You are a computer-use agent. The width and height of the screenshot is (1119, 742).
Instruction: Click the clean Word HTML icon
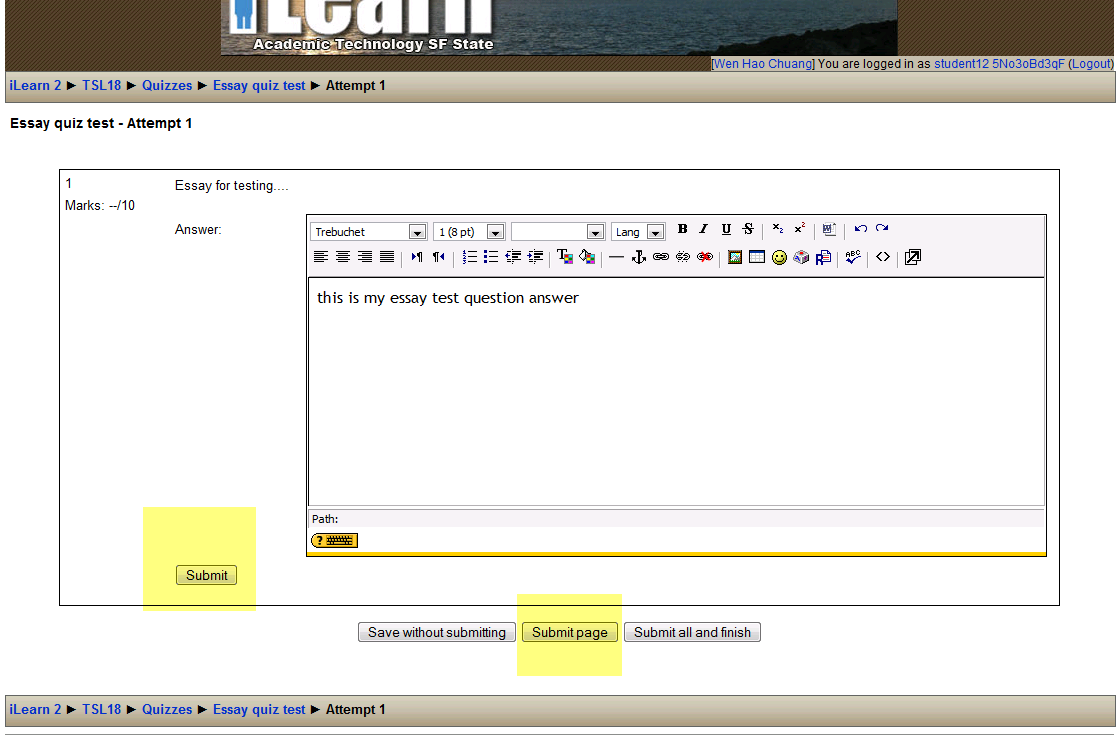point(829,229)
